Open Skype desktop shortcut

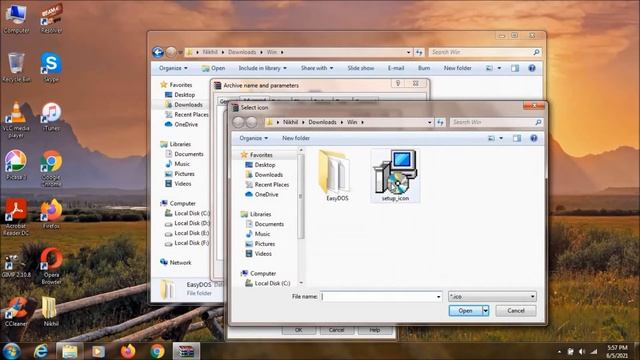pos(51,67)
